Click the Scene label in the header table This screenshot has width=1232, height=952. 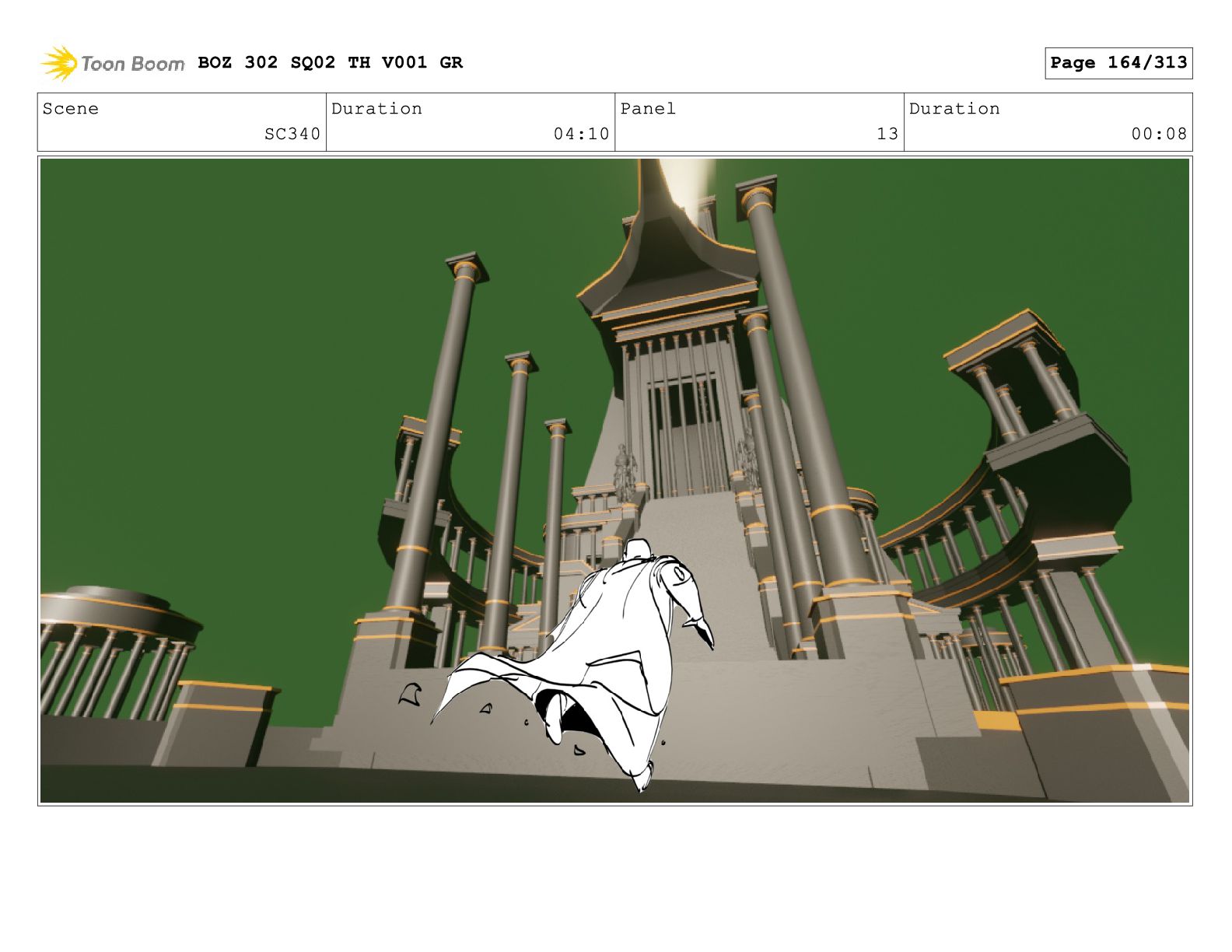(71, 109)
